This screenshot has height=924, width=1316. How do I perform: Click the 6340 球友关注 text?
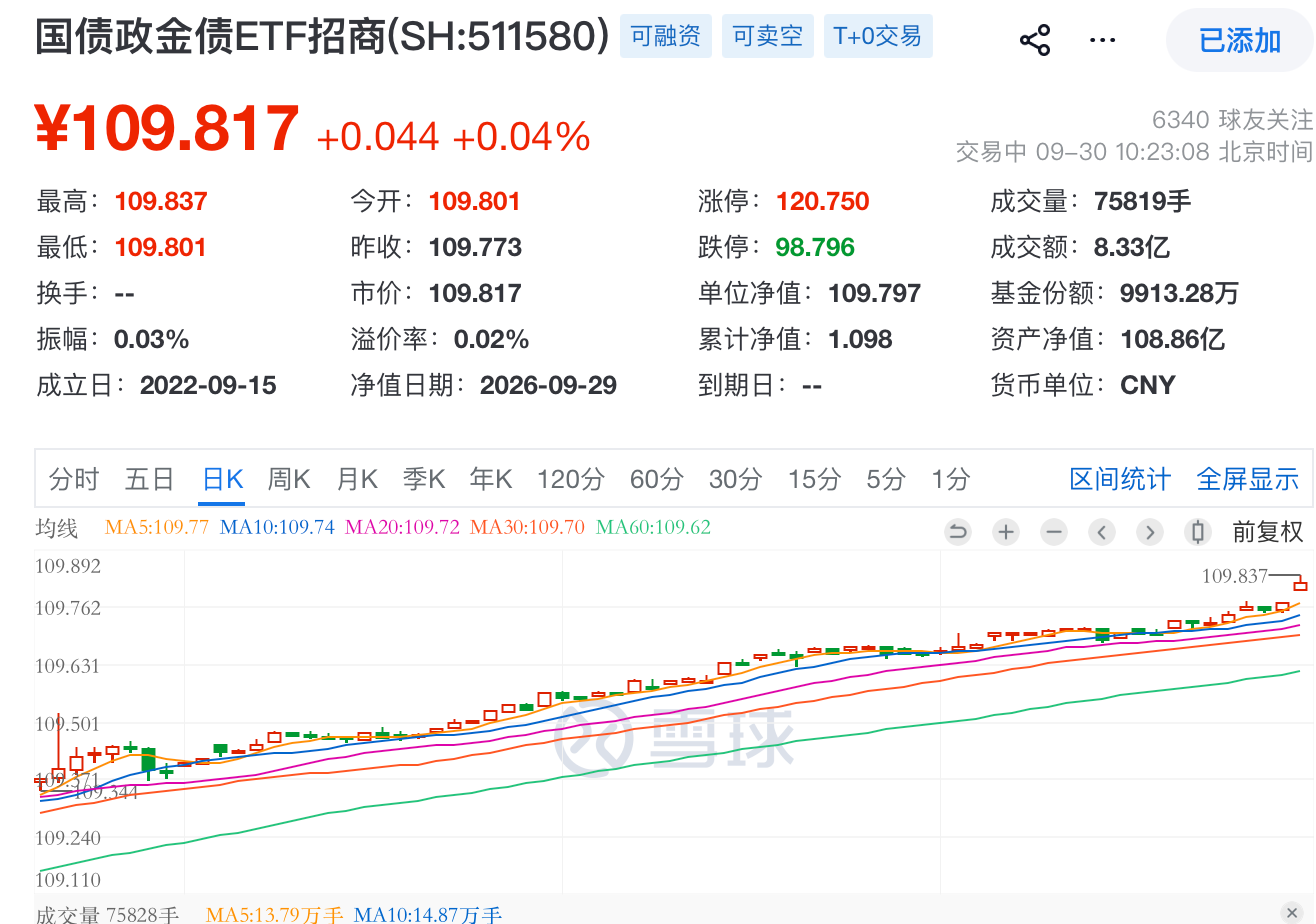click(x=1233, y=120)
